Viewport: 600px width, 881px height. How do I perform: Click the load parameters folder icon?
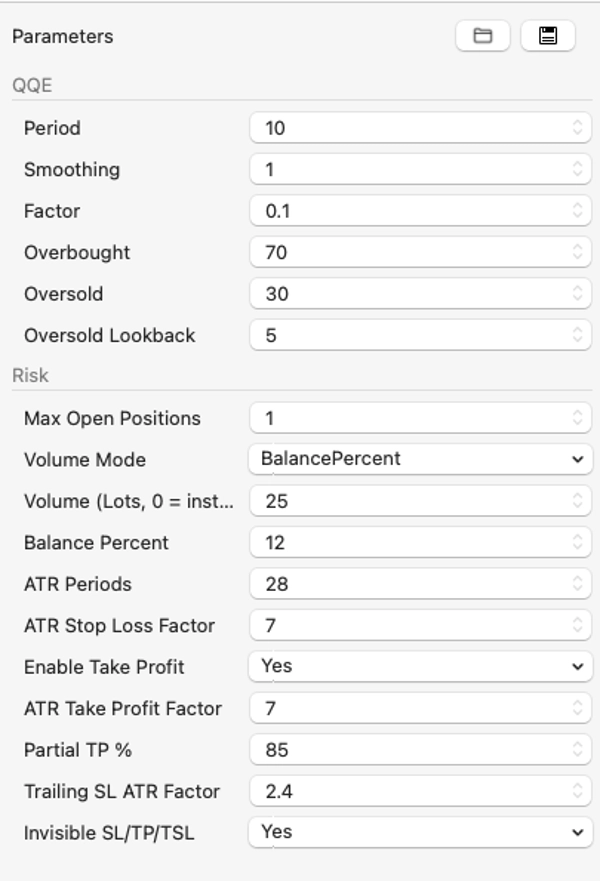[483, 36]
